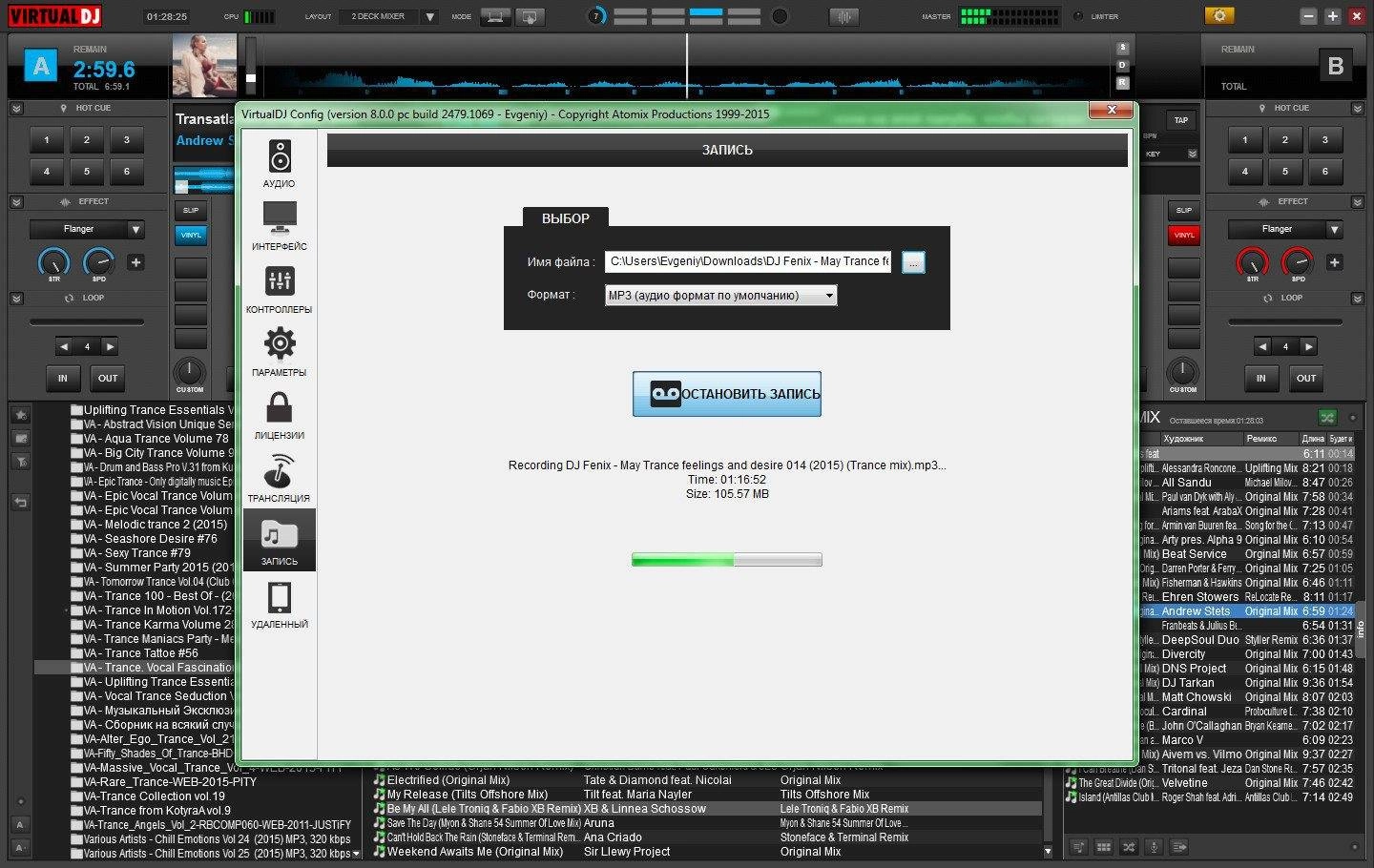
Task: Toggle the S waveform button
Action: click(1122, 48)
